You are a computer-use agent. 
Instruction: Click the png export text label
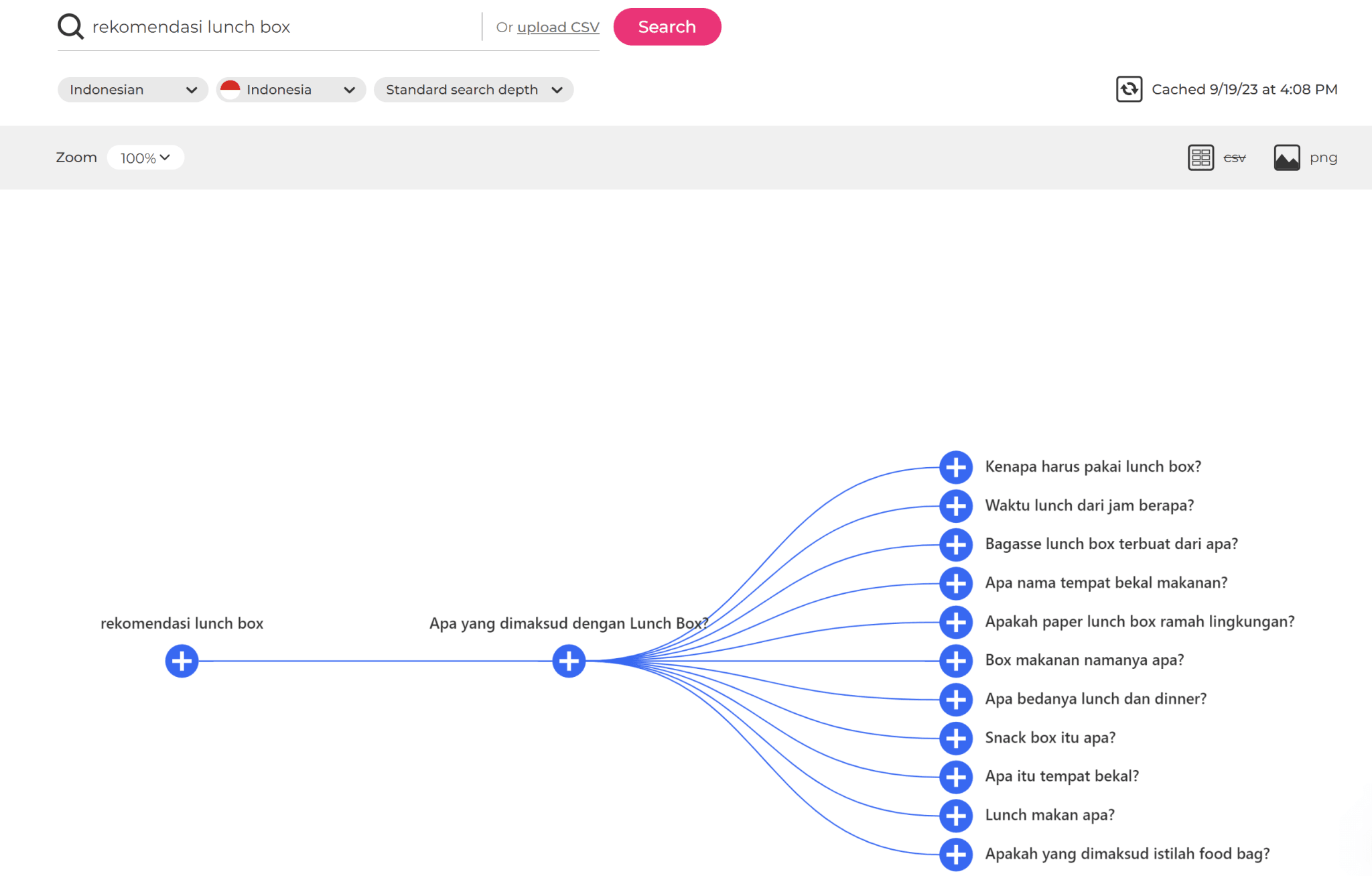[x=1323, y=158]
